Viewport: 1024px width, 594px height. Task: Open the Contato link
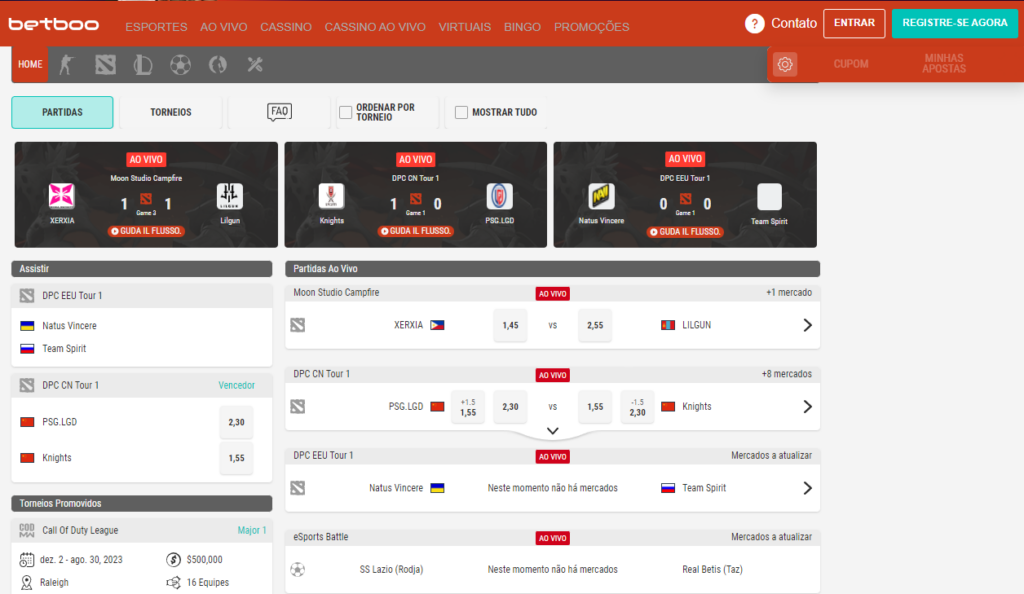793,23
